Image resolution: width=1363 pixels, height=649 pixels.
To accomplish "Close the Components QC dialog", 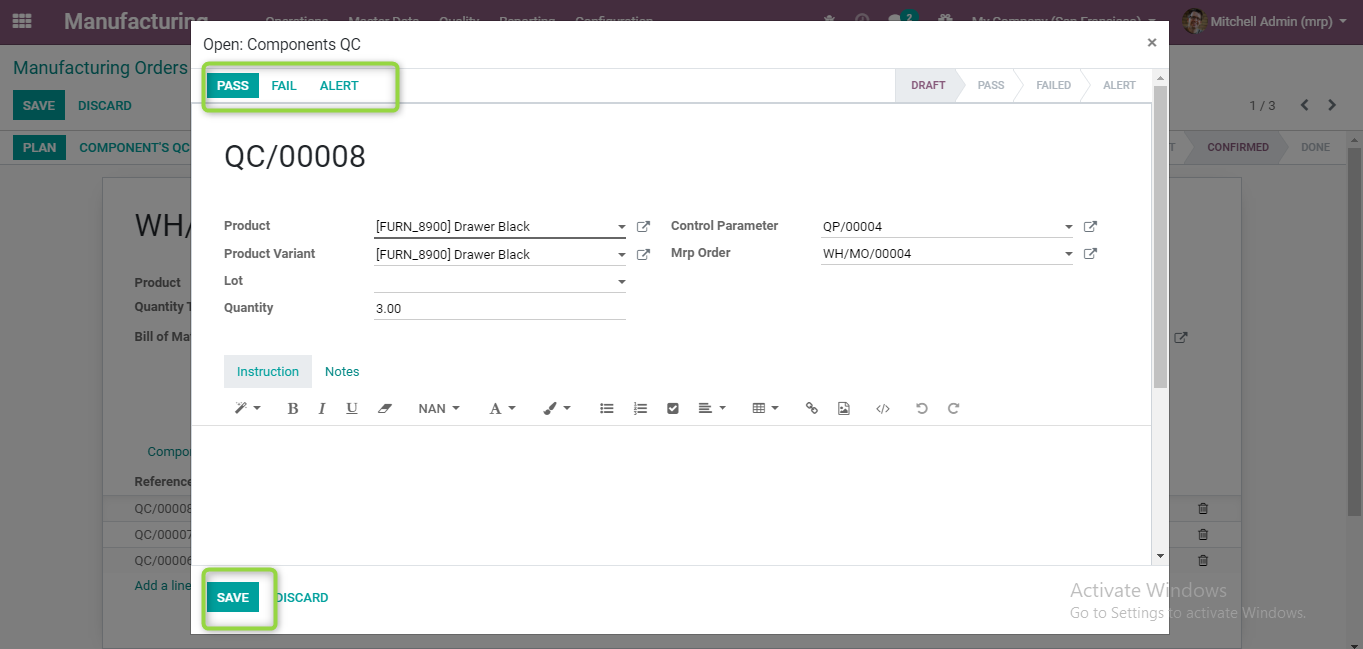I will (x=1152, y=43).
